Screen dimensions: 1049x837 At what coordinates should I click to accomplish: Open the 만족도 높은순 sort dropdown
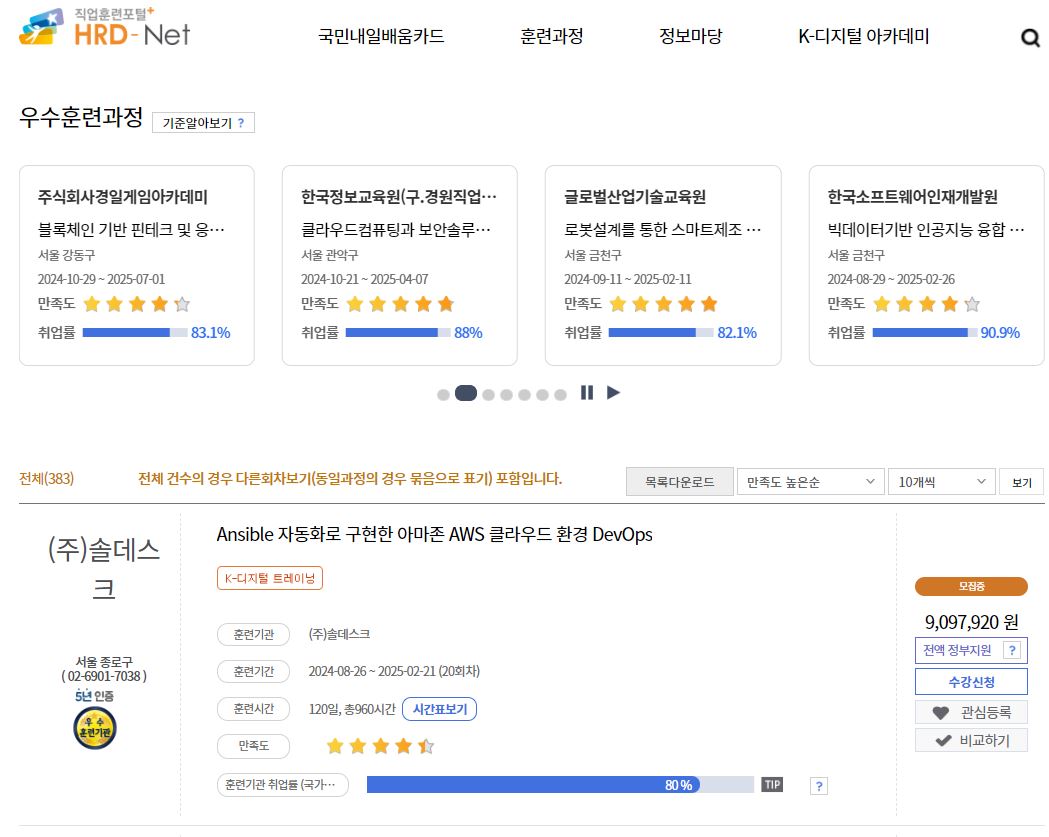coord(810,482)
